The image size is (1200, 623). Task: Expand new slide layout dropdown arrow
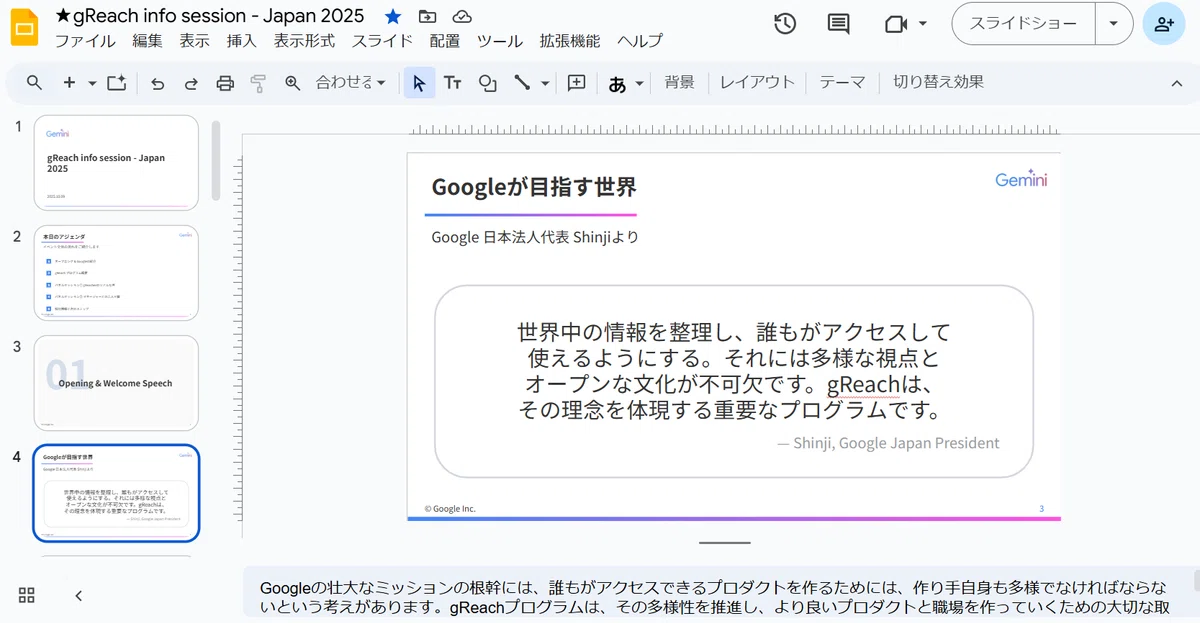click(92, 83)
